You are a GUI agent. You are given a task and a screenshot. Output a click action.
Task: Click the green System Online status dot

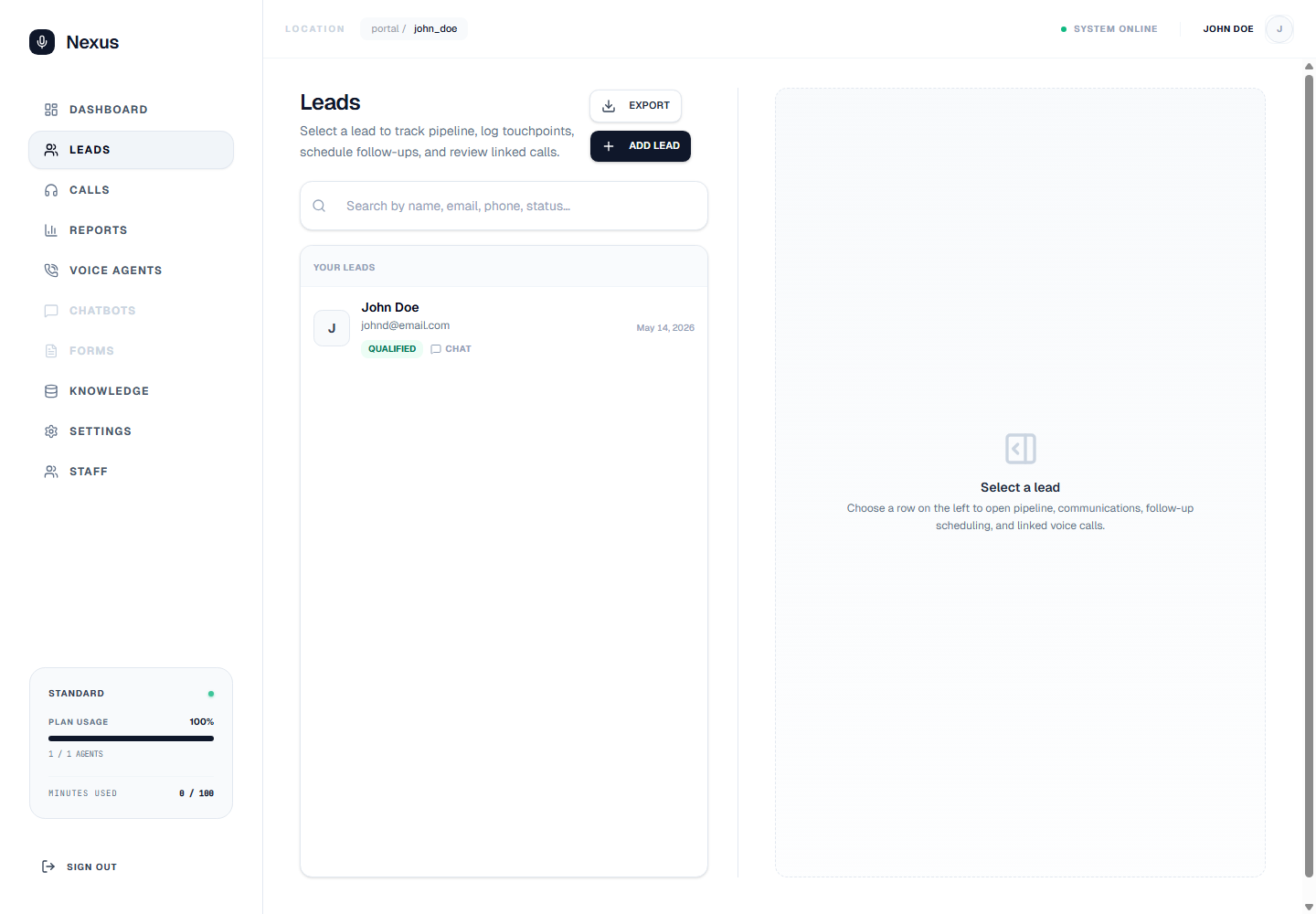(1064, 29)
